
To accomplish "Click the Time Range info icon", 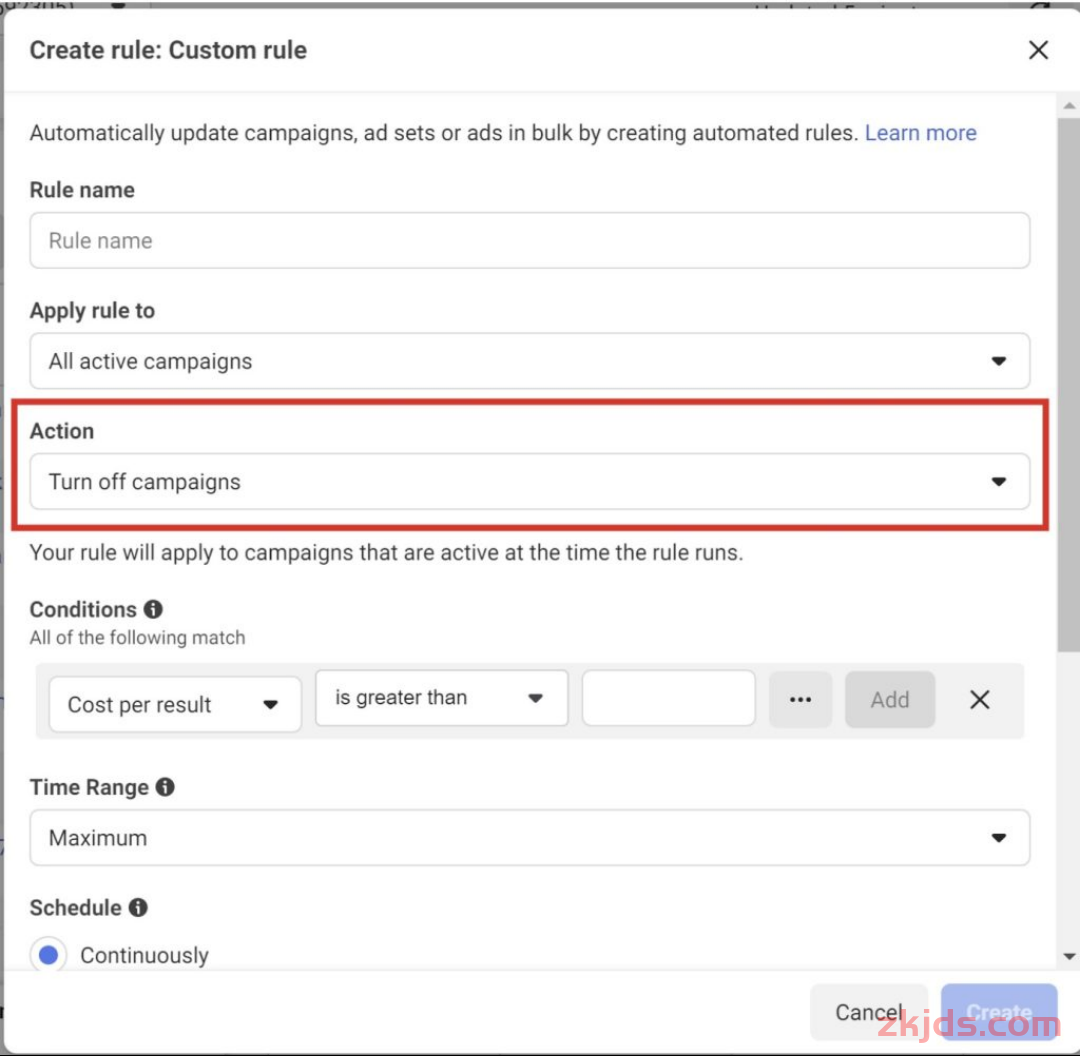I will coord(165,787).
